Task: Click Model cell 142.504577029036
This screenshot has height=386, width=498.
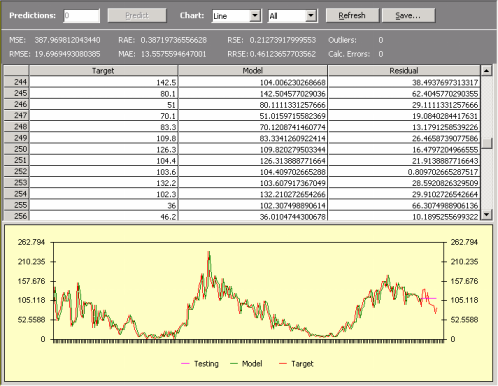Action: pos(253,94)
